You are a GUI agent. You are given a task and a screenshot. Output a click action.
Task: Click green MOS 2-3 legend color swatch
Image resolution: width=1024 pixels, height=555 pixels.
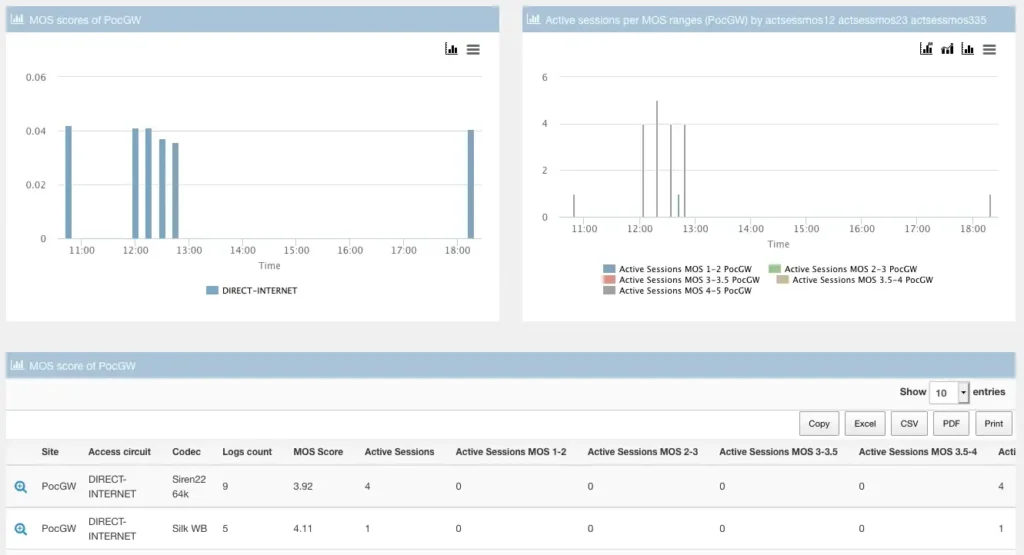tap(774, 269)
